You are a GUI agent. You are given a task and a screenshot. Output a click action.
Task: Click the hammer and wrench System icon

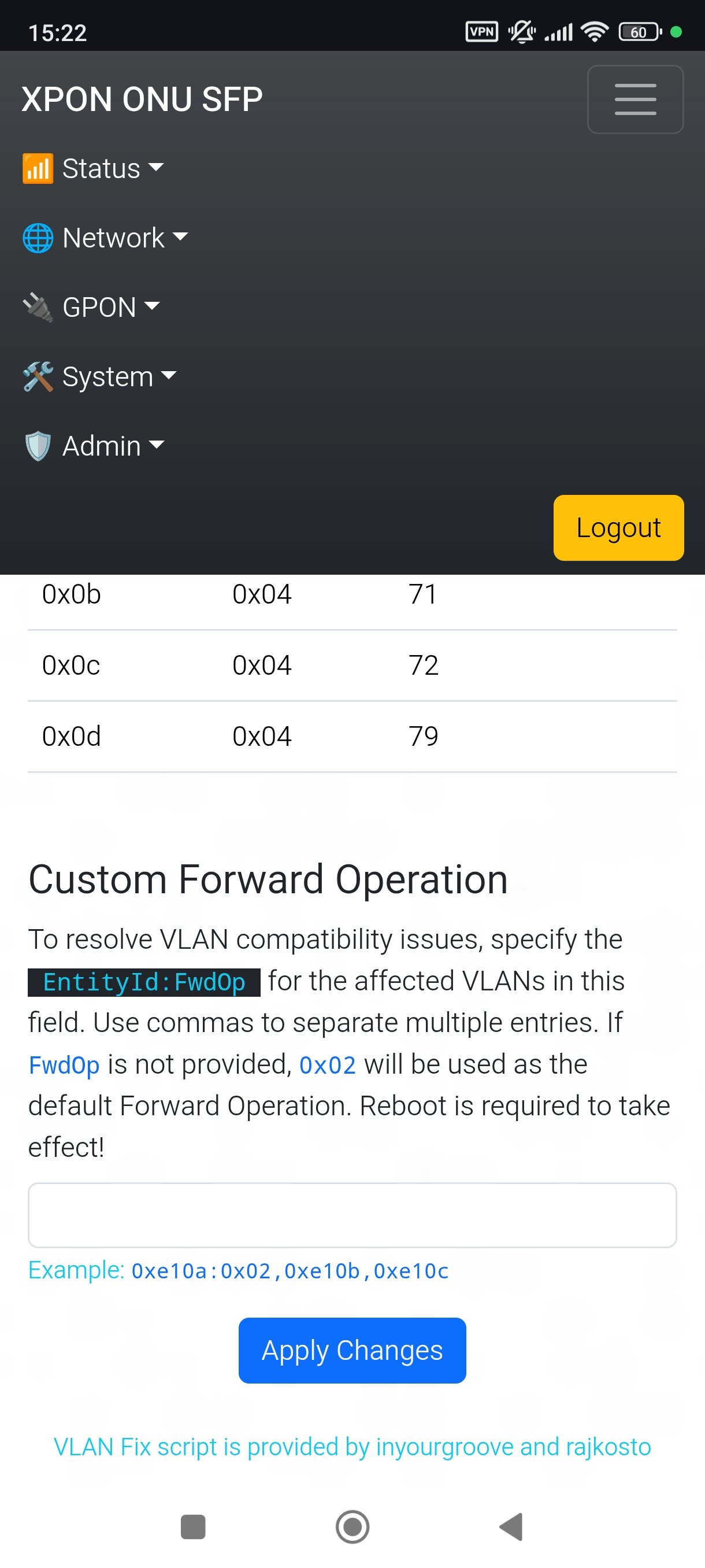click(38, 377)
